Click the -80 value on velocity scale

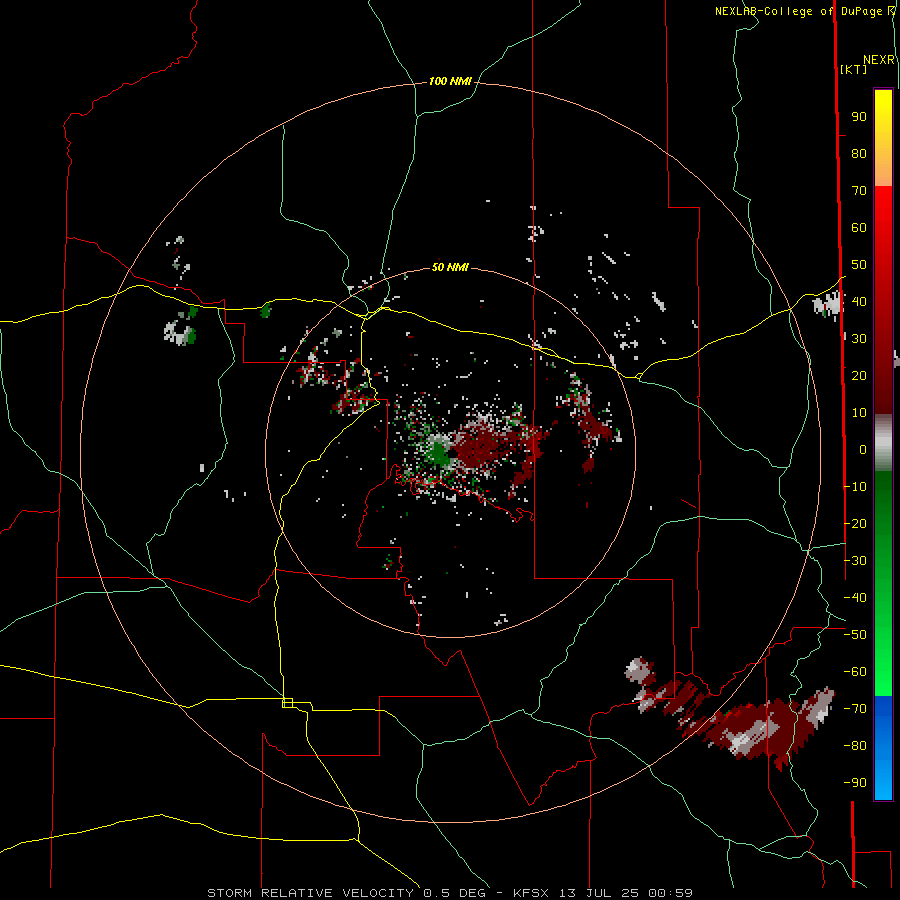pyautogui.click(x=855, y=746)
